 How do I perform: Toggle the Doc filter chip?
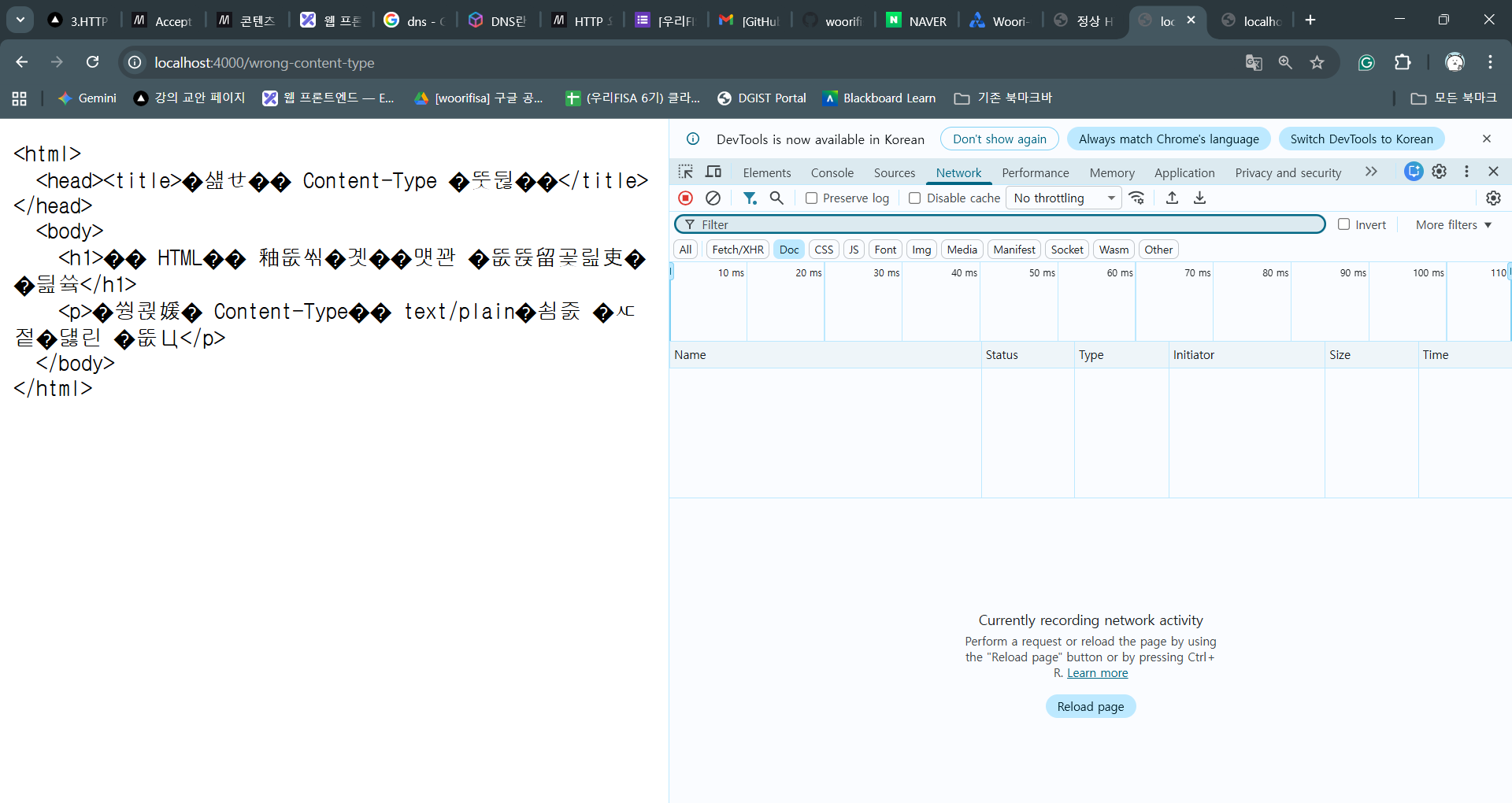(788, 250)
